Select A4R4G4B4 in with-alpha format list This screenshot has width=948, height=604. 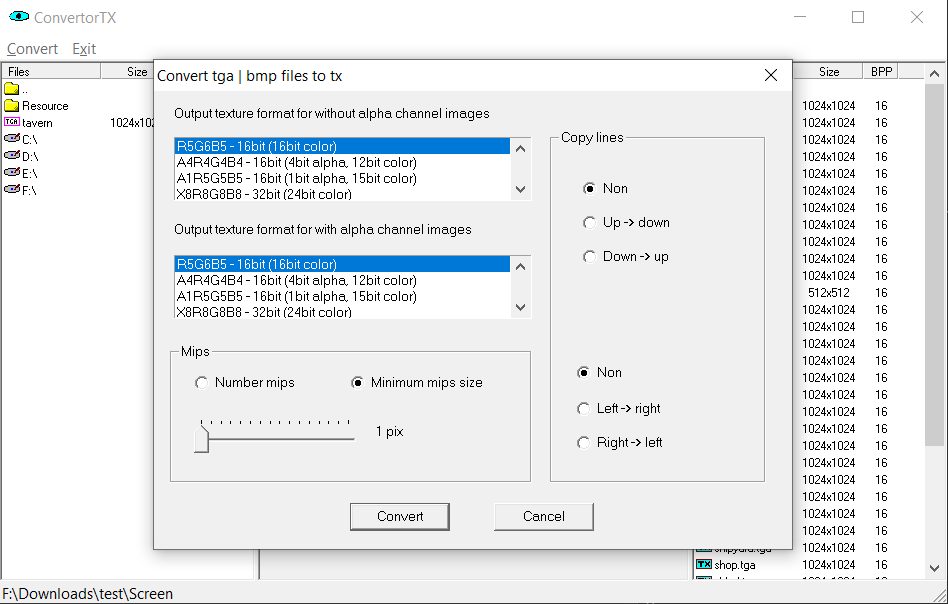coord(296,280)
